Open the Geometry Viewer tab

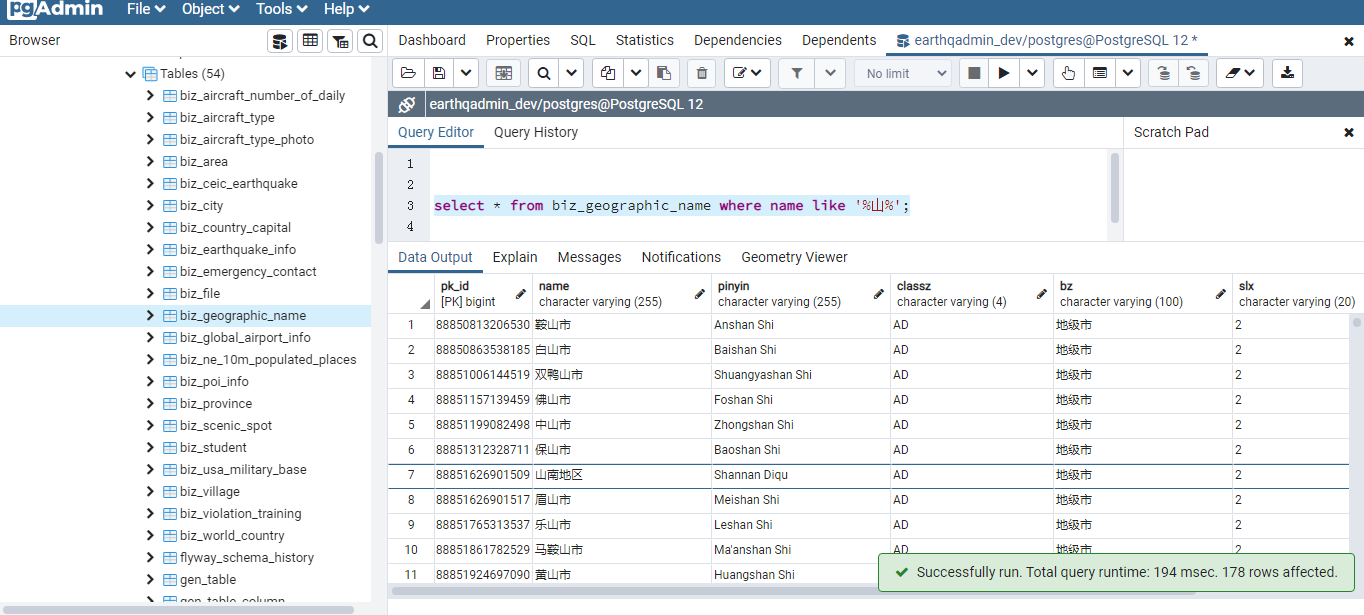(x=794, y=257)
